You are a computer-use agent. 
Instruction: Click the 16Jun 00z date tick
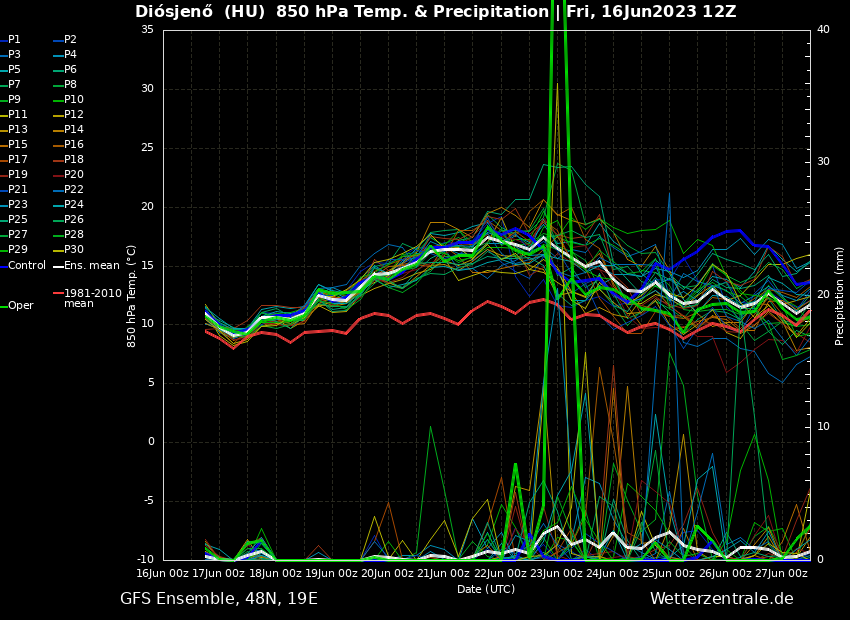coord(163,573)
